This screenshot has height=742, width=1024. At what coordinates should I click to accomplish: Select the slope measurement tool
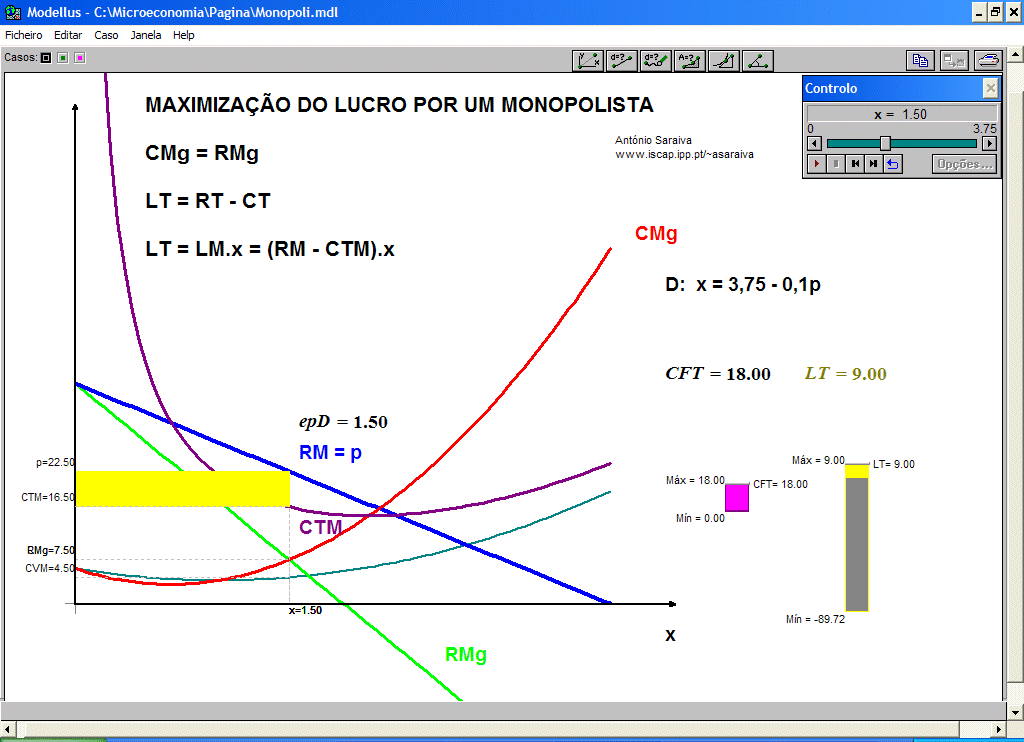(724, 61)
